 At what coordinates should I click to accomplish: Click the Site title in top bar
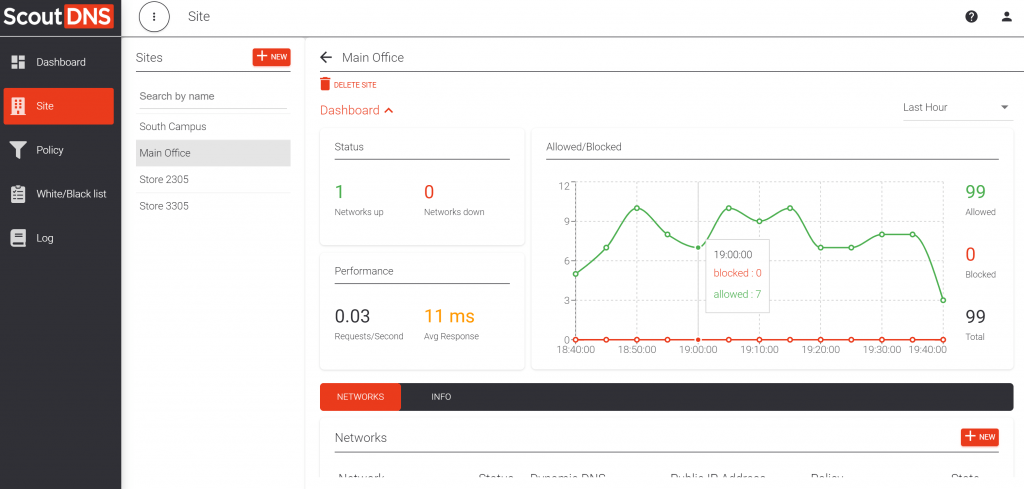199,16
